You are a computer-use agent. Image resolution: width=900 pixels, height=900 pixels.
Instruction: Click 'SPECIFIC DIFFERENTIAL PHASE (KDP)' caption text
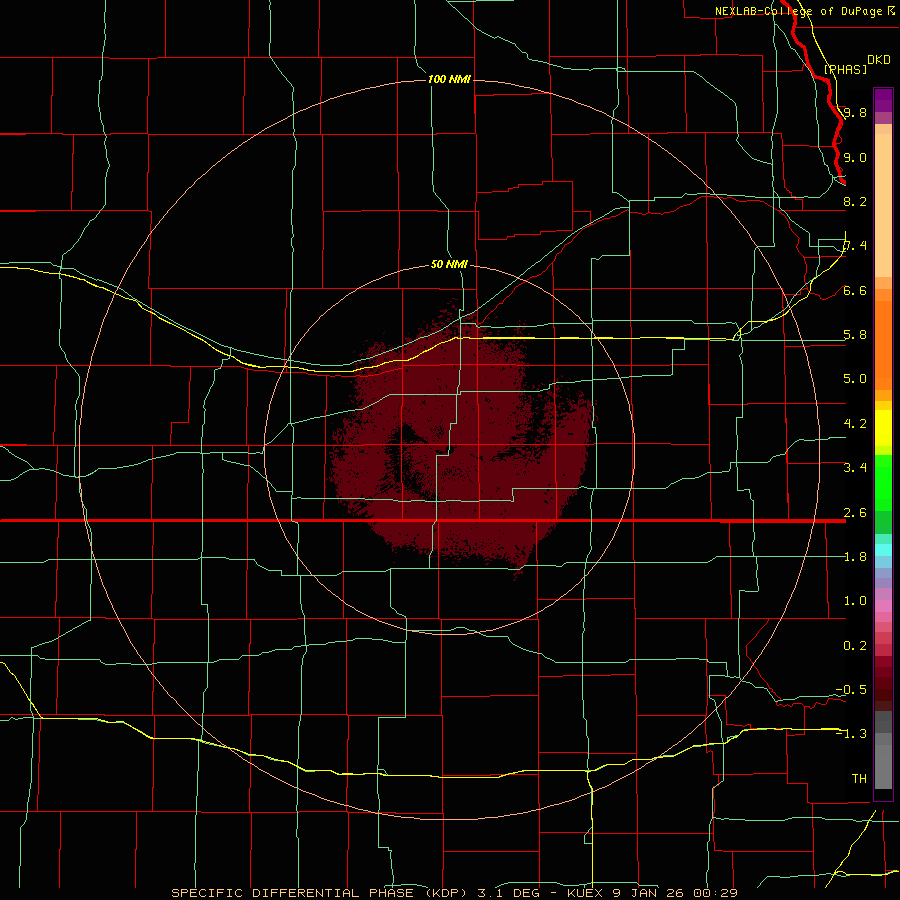click(321, 893)
